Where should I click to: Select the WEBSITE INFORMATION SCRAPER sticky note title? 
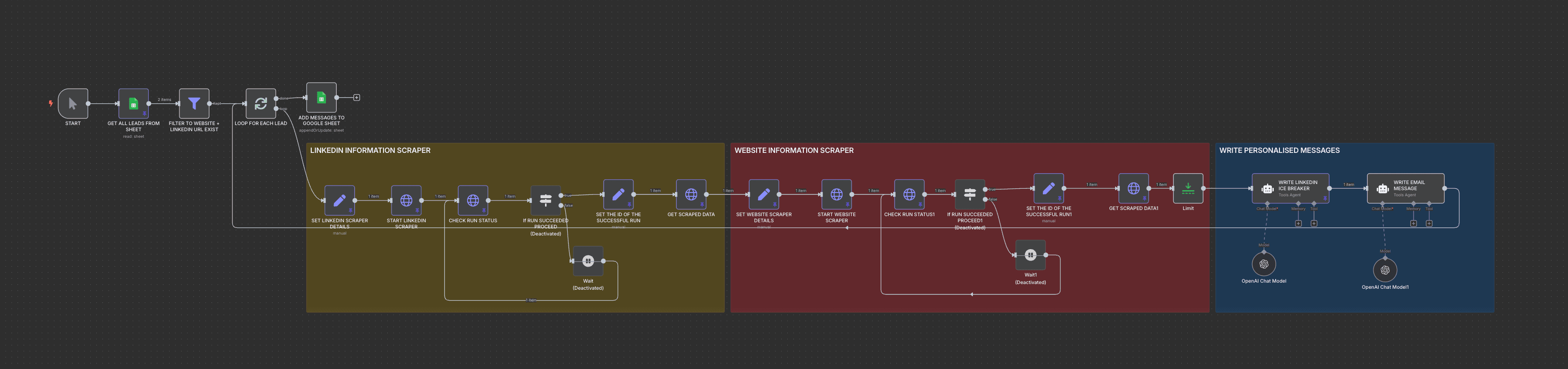pos(794,150)
